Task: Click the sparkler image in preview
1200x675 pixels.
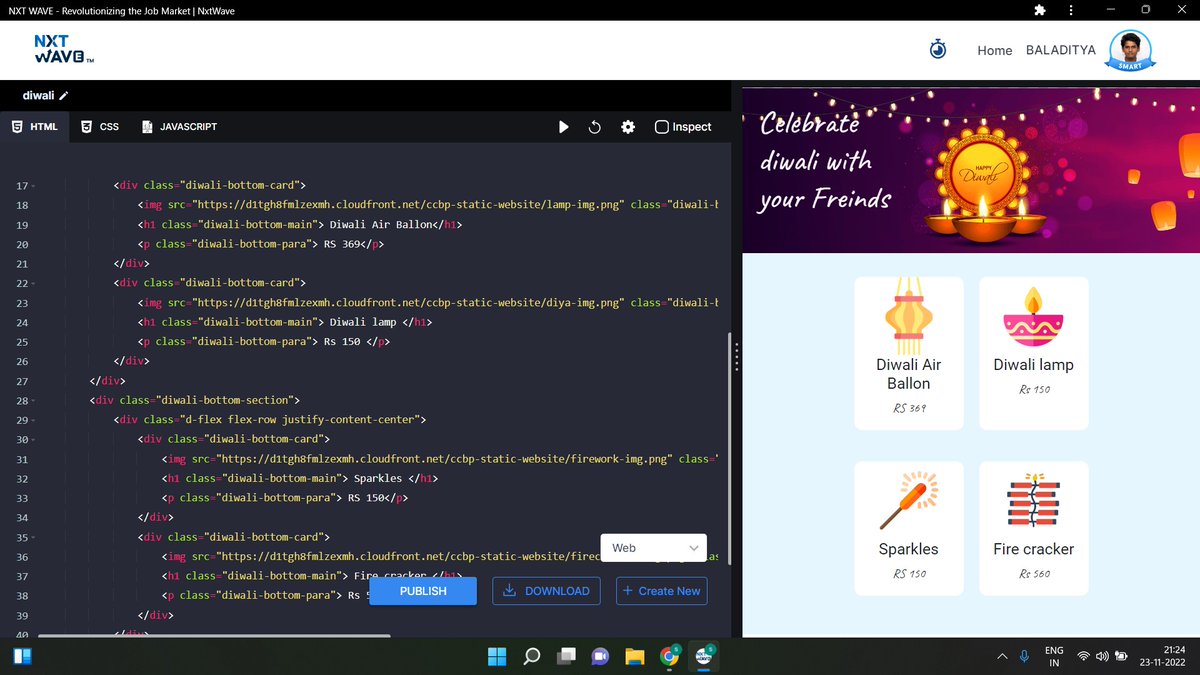Action: pos(909,501)
